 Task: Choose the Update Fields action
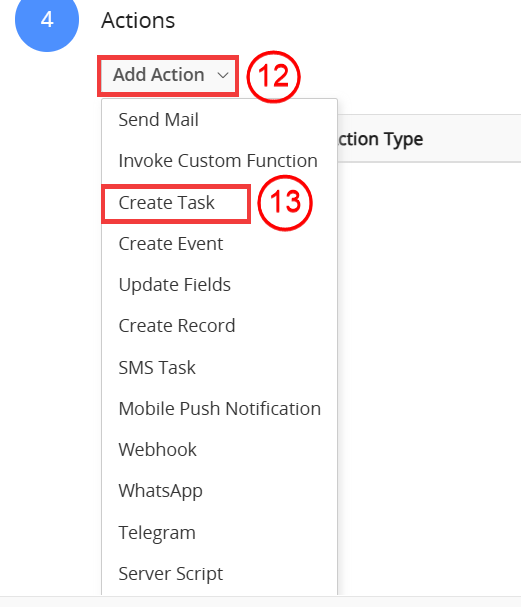tap(219, 285)
